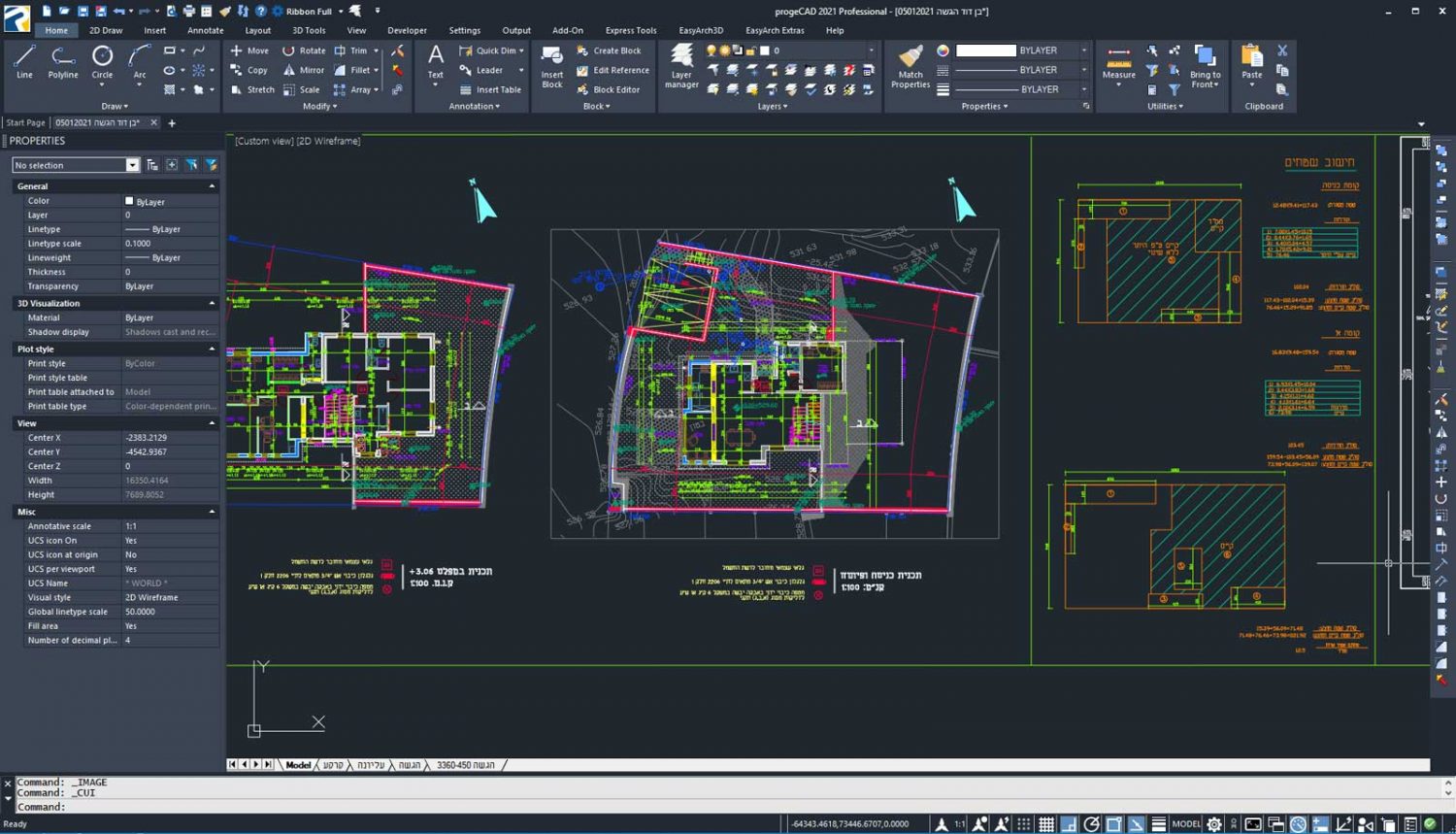Select the Line tool
Image resolution: width=1456 pixels, height=834 pixels.
(x=24, y=61)
